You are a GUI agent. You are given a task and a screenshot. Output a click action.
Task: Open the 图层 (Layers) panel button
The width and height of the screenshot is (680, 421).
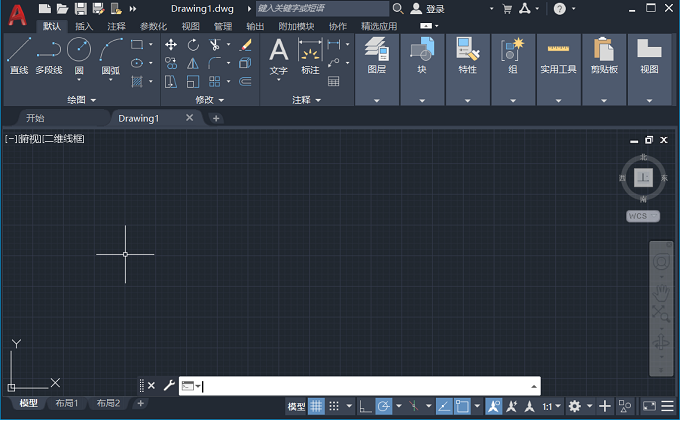[376, 55]
